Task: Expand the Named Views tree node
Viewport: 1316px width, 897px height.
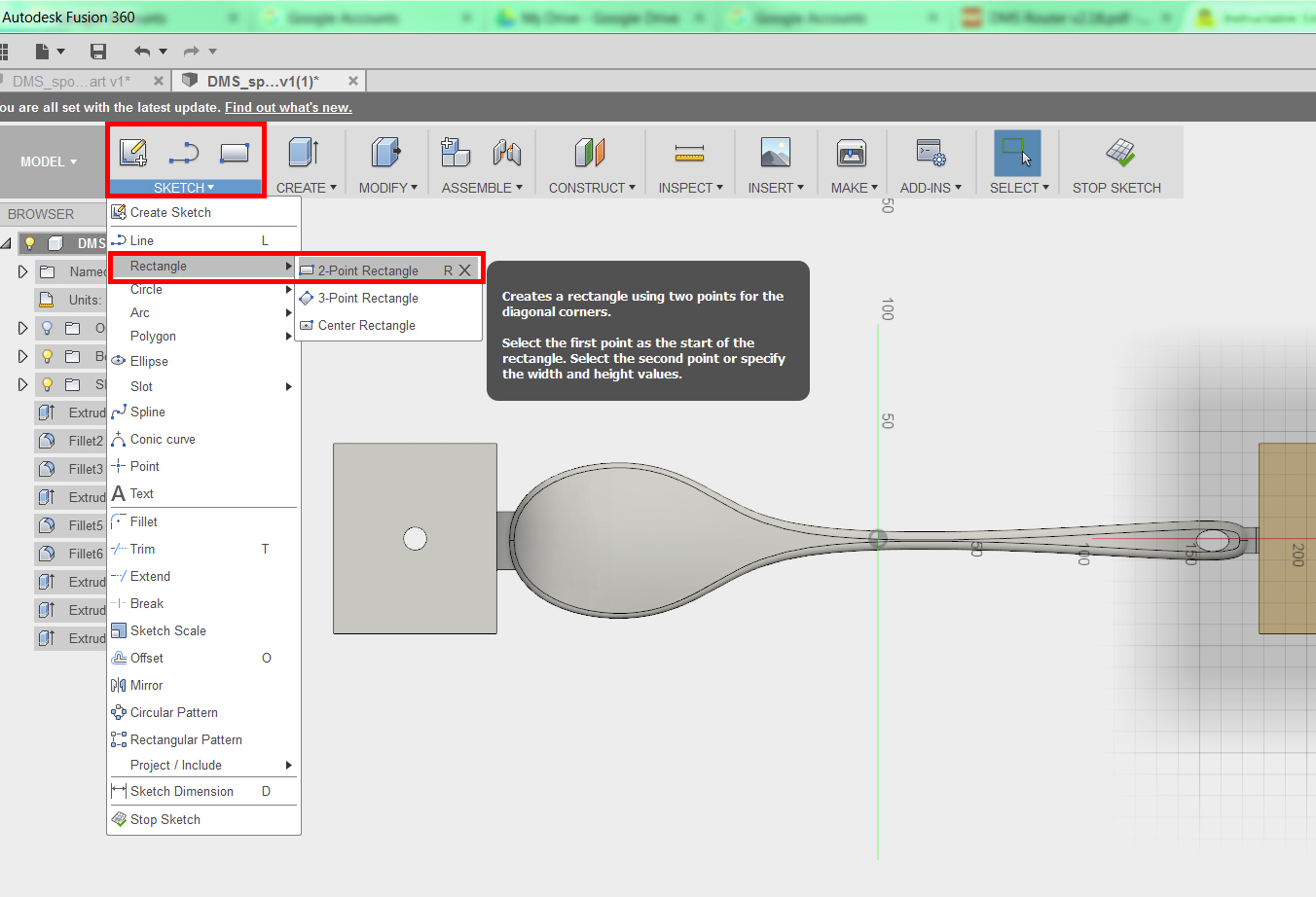Action: [22, 271]
